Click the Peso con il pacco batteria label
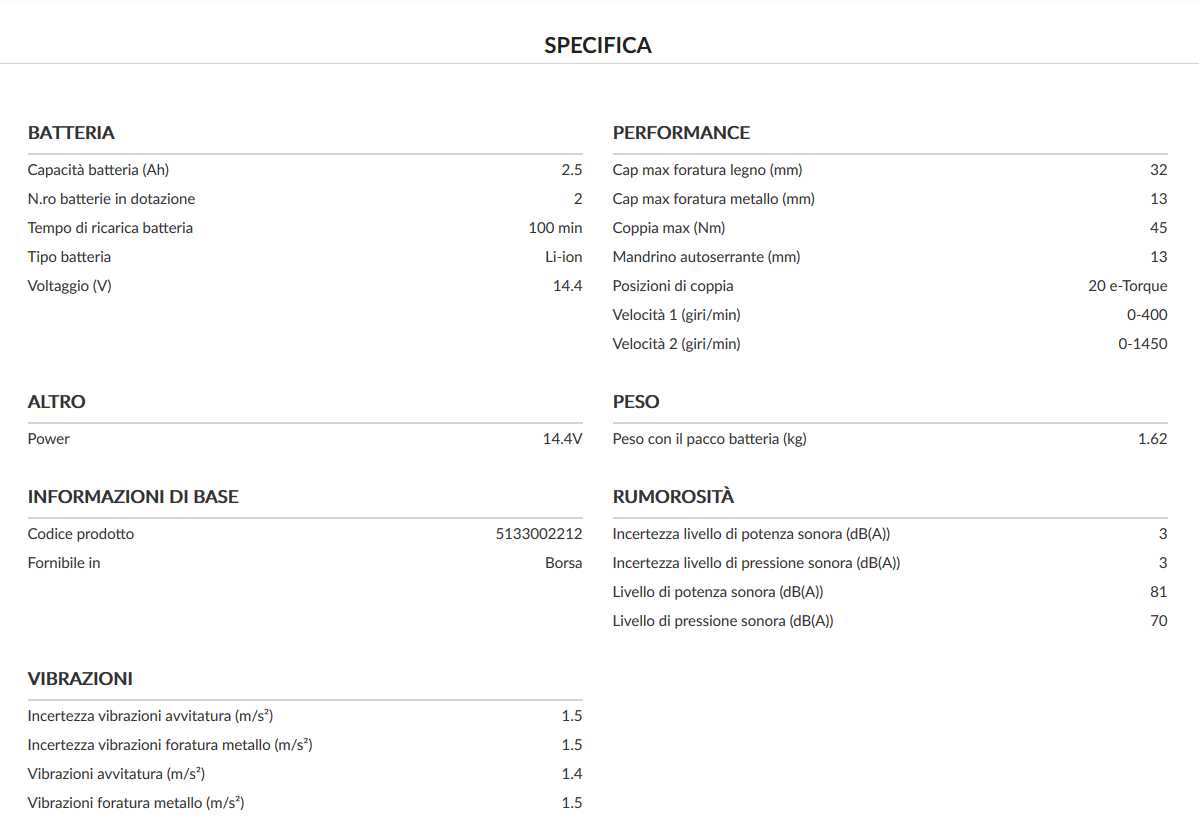This screenshot has width=1199, height=822. point(709,439)
